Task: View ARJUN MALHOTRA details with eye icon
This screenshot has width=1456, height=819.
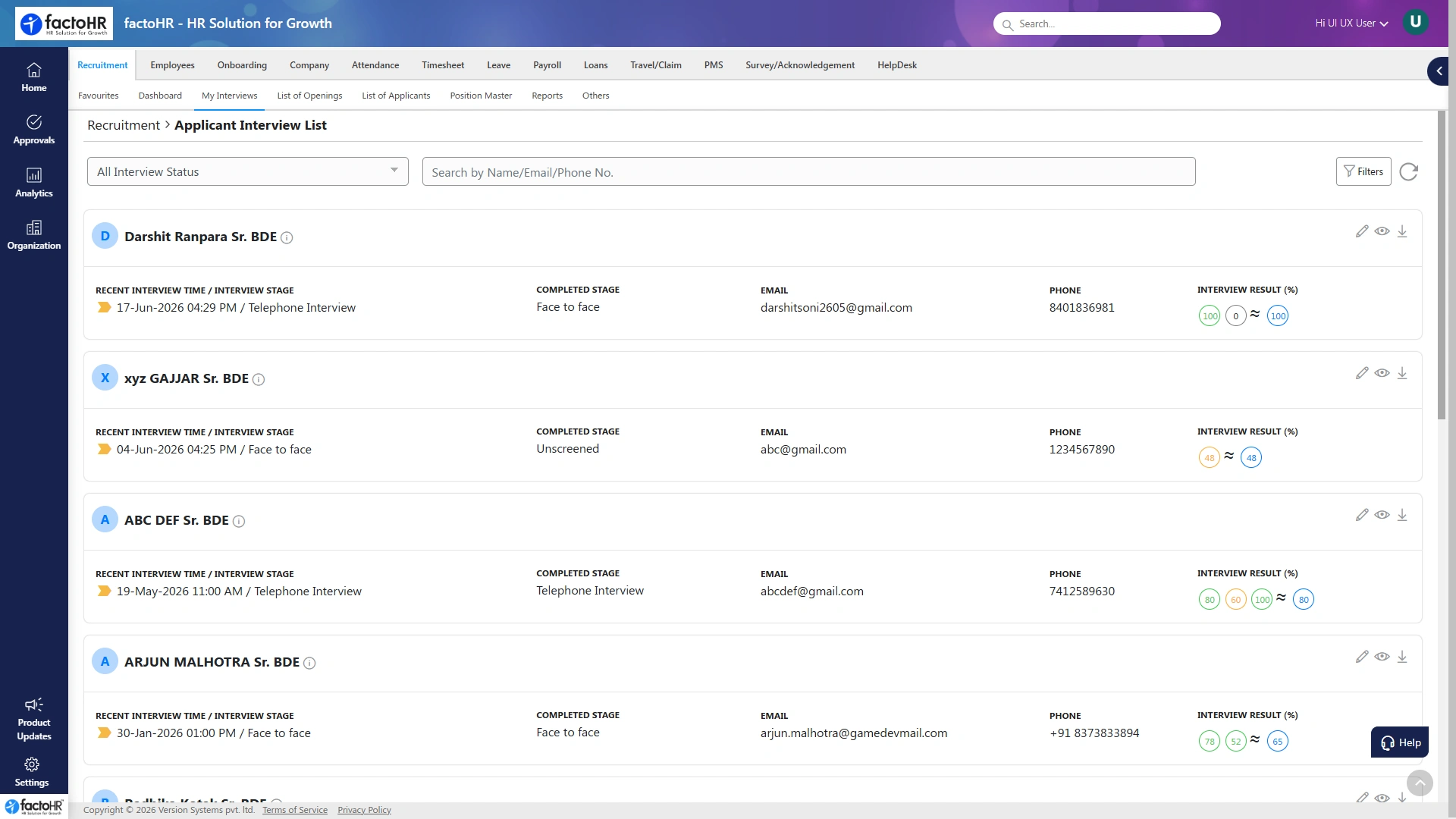Action: click(x=1382, y=657)
